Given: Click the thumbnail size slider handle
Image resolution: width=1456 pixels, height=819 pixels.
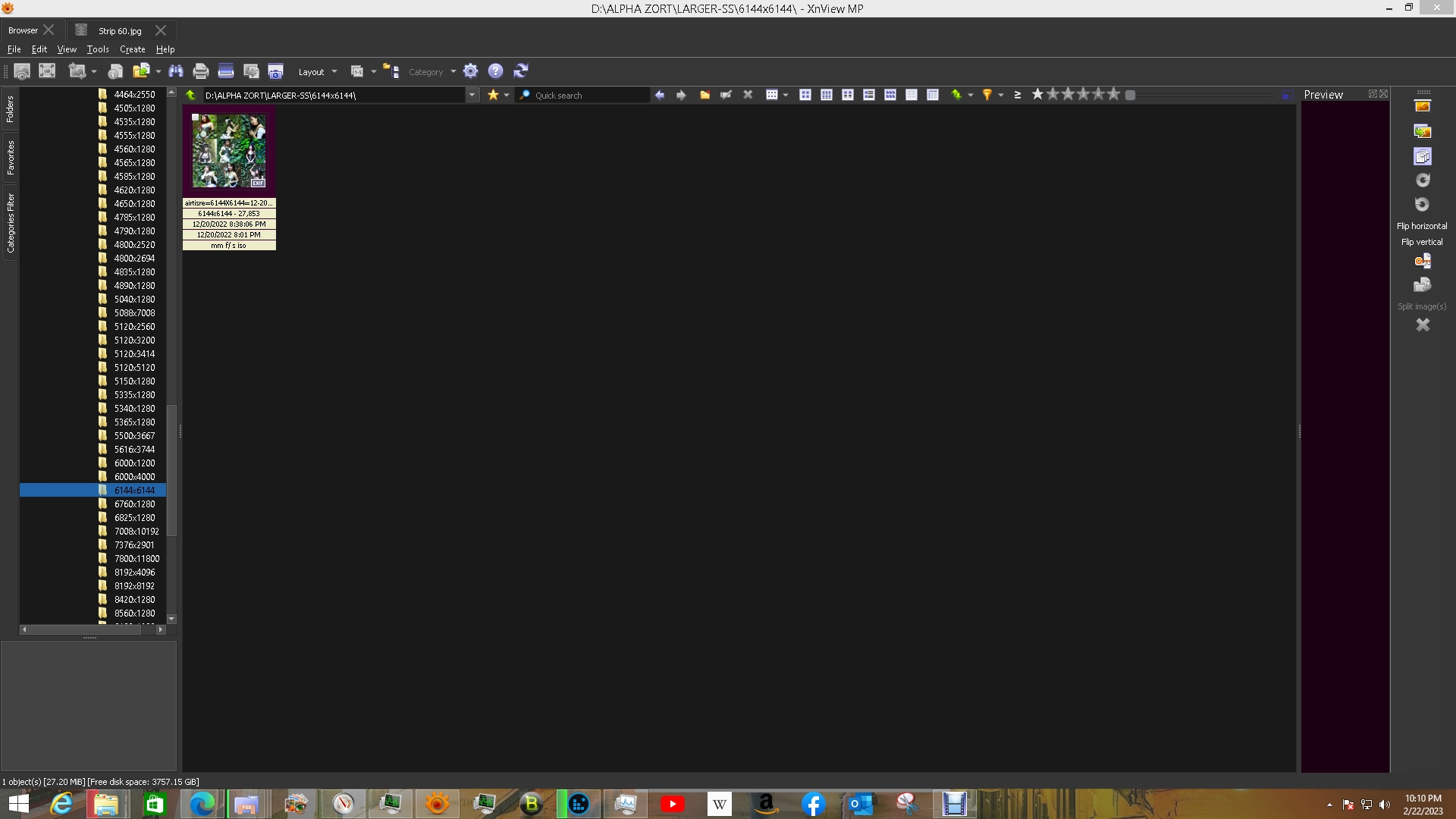Looking at the screenshot, I should coord(1130,95).
